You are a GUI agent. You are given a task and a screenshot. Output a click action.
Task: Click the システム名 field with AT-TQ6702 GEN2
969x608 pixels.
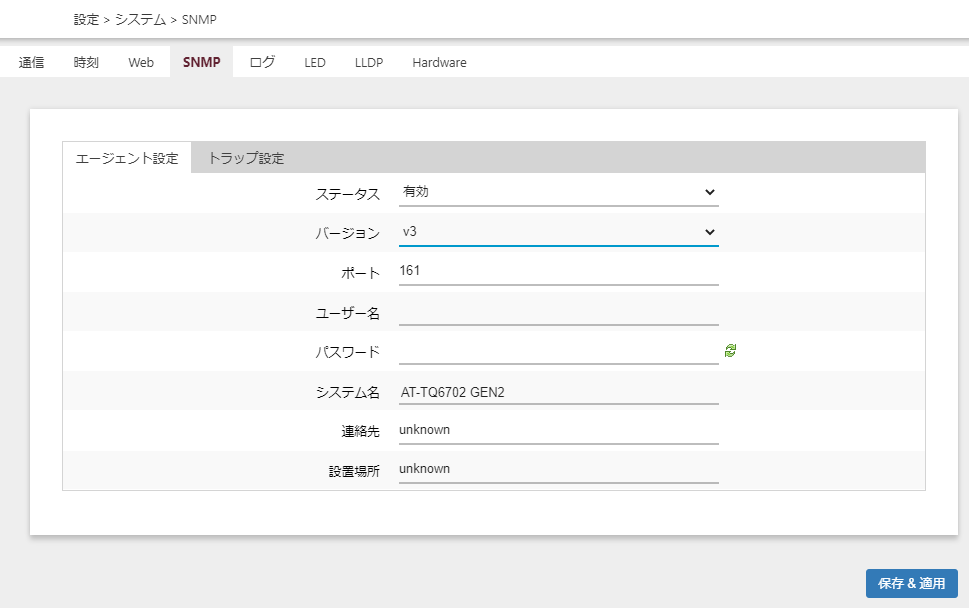(x=559, y=392)
